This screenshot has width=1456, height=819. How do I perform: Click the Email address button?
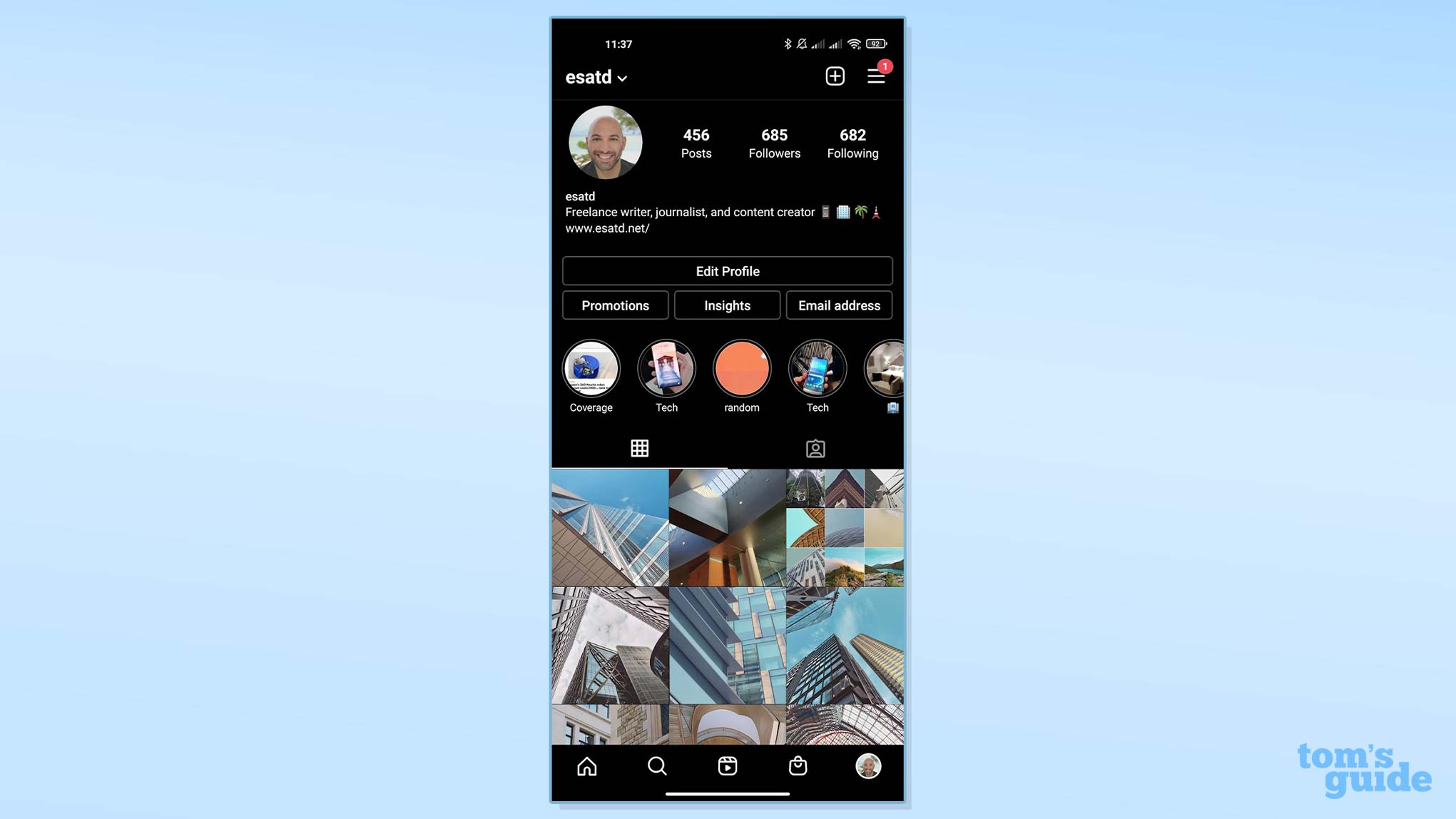tap(839, 305)
